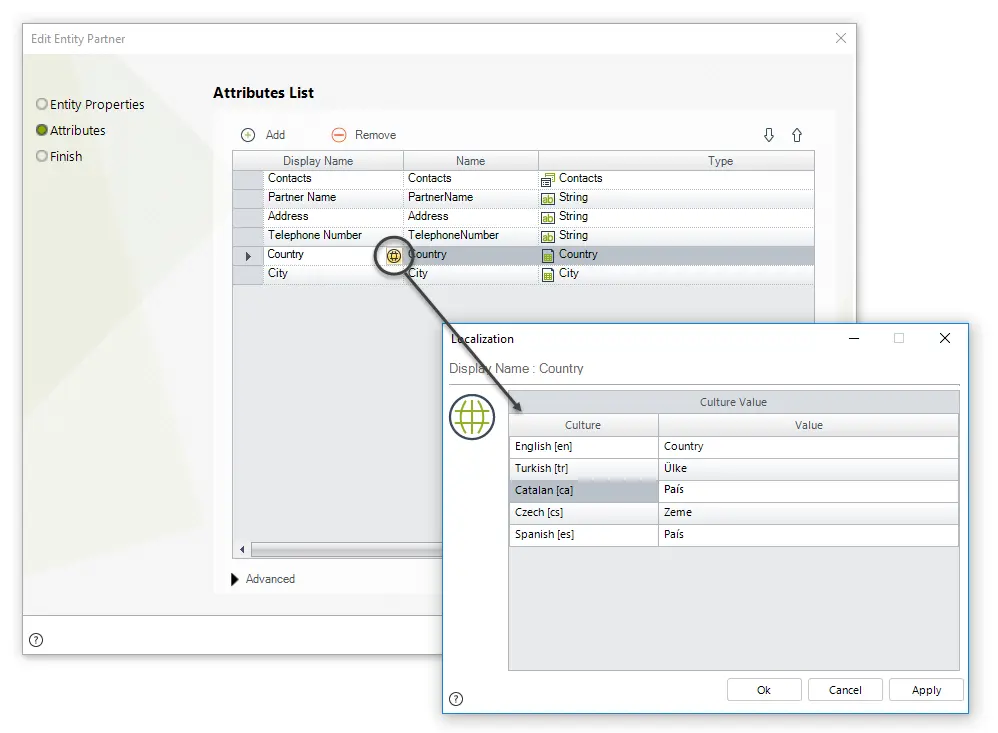Edit value Country for English
Viewport: 998px width, 733px height.
[x=808, y=447]
